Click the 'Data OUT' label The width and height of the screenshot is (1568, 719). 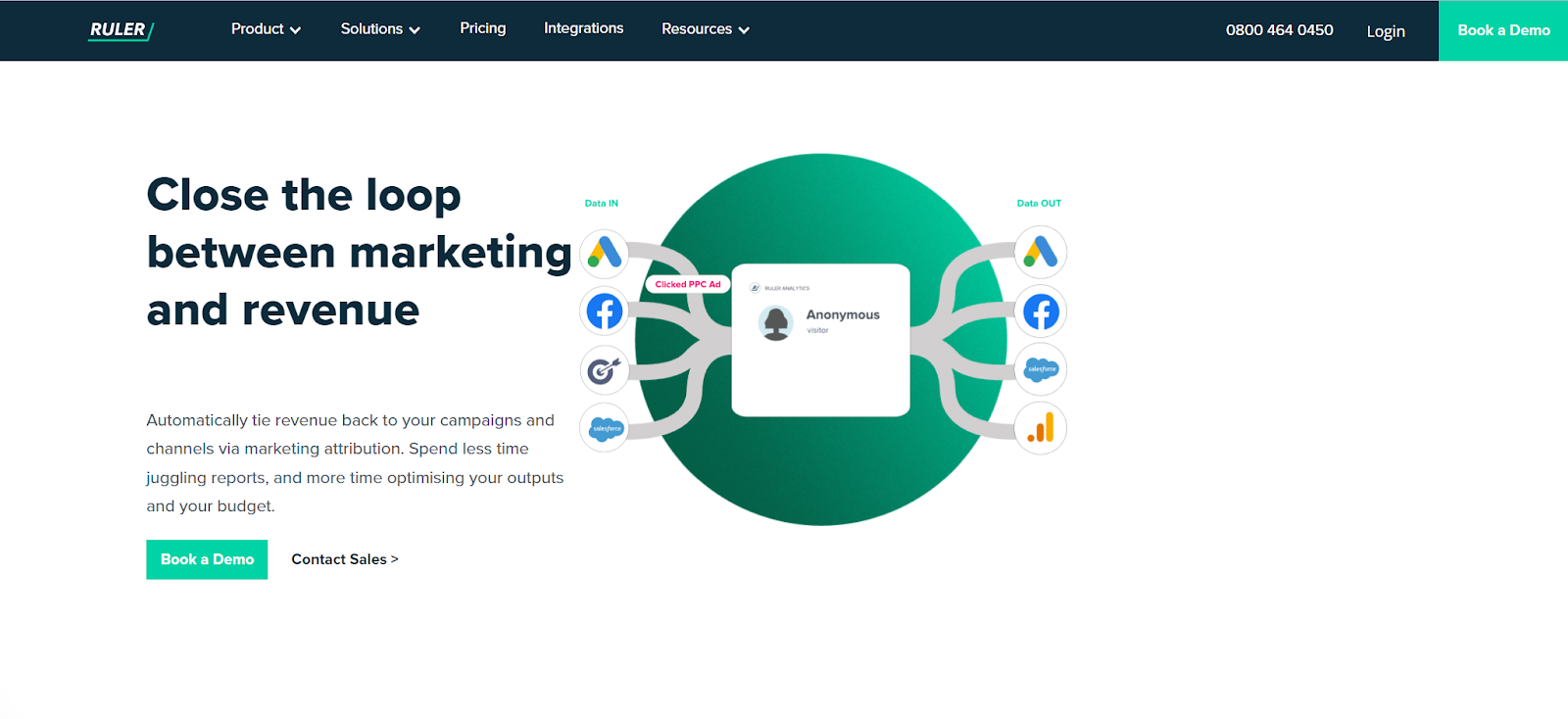pyautogui.click(x=1039, y=204)
